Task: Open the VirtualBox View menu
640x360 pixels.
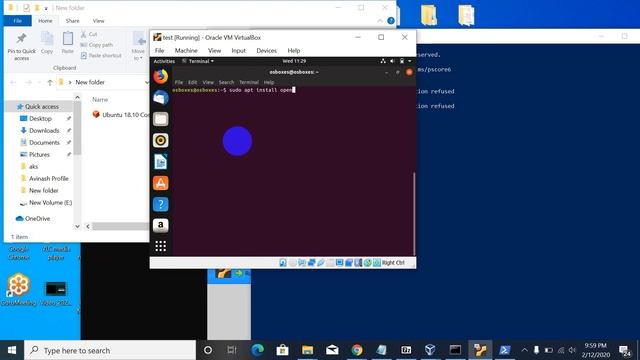Action: (x=214, y=51)
